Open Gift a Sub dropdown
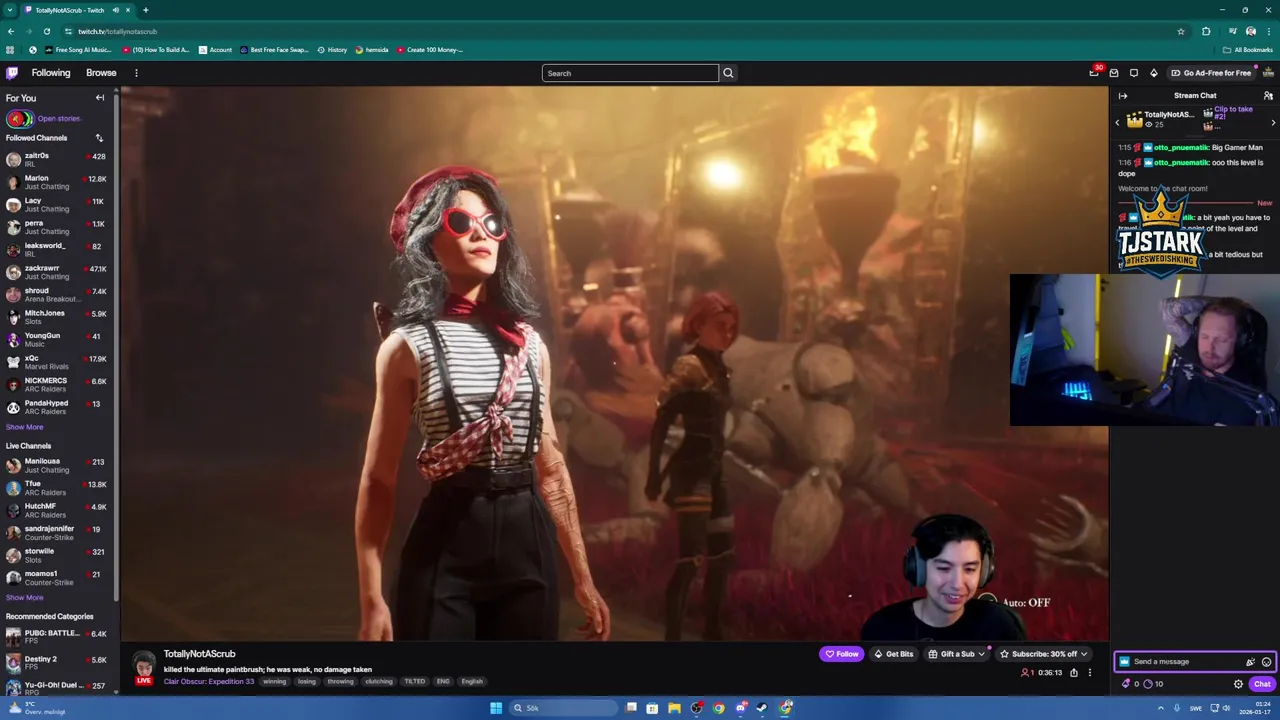Screen dimensions: 1280x720 point(957,654)
